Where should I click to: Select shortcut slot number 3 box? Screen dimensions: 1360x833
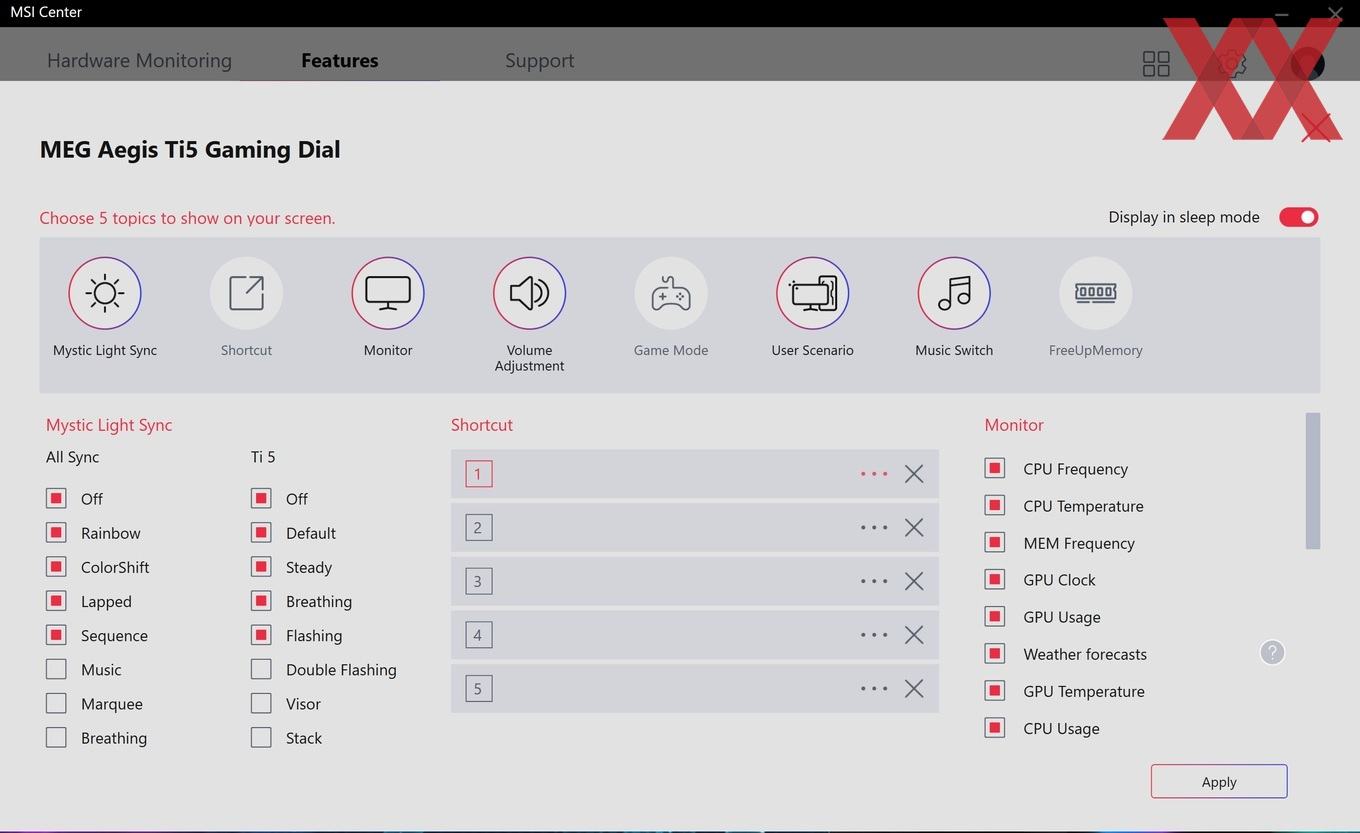coord(478,581)
